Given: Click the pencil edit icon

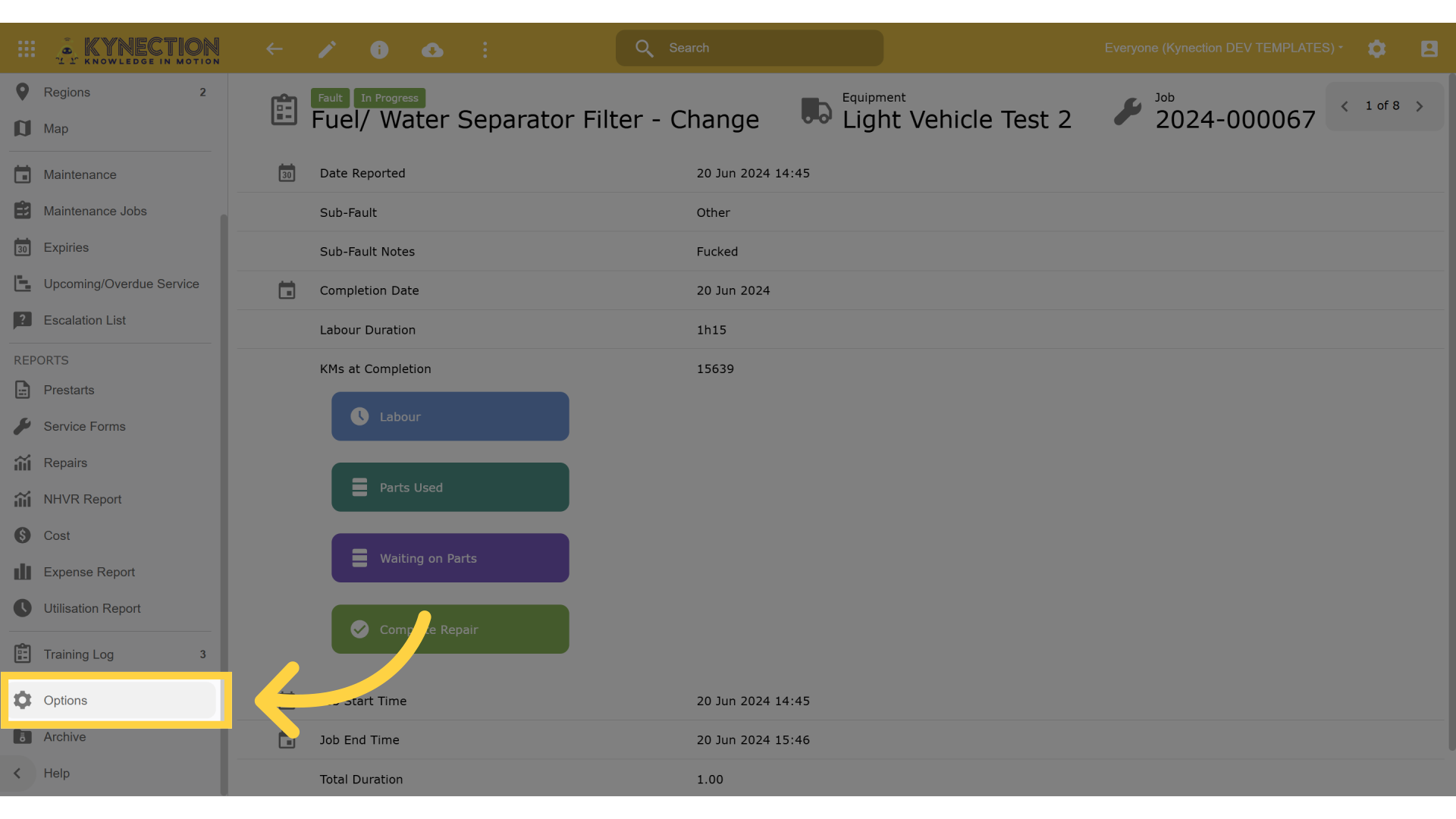Looking at the screenshot, I should (327, 49).
